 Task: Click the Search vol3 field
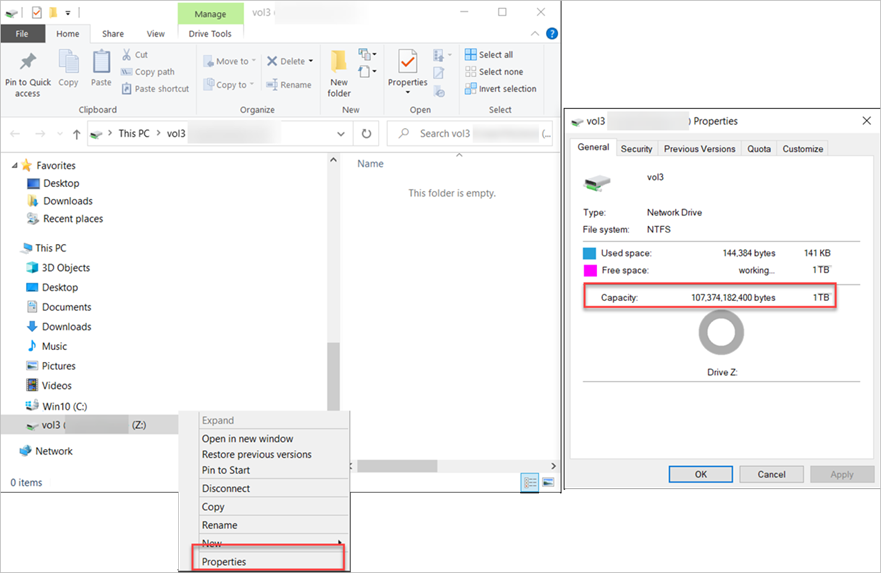click(x=470, y=134)
